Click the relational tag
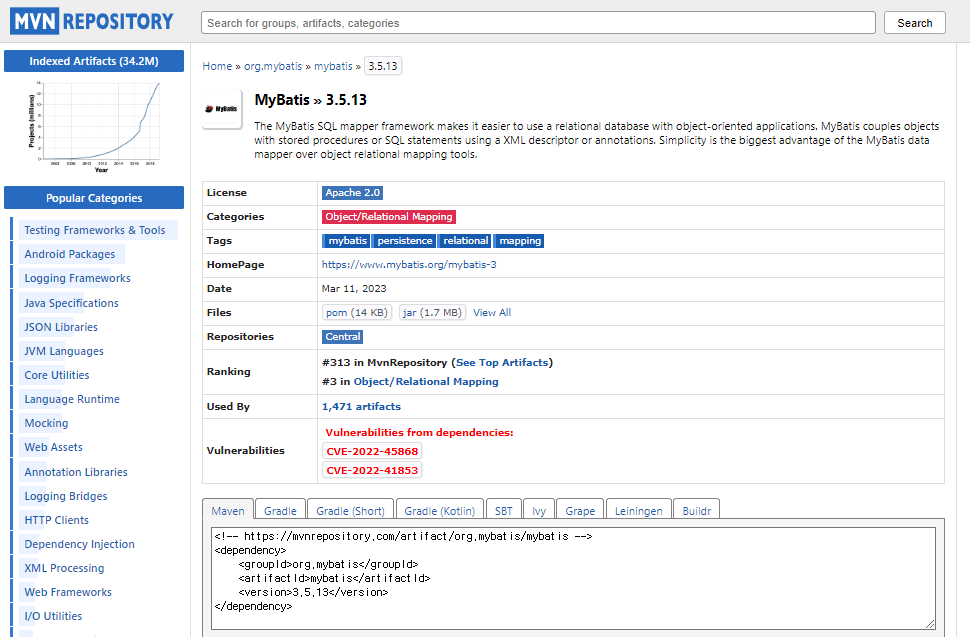The height and width of the screenshot is (637, 970). tap(465, 241)
